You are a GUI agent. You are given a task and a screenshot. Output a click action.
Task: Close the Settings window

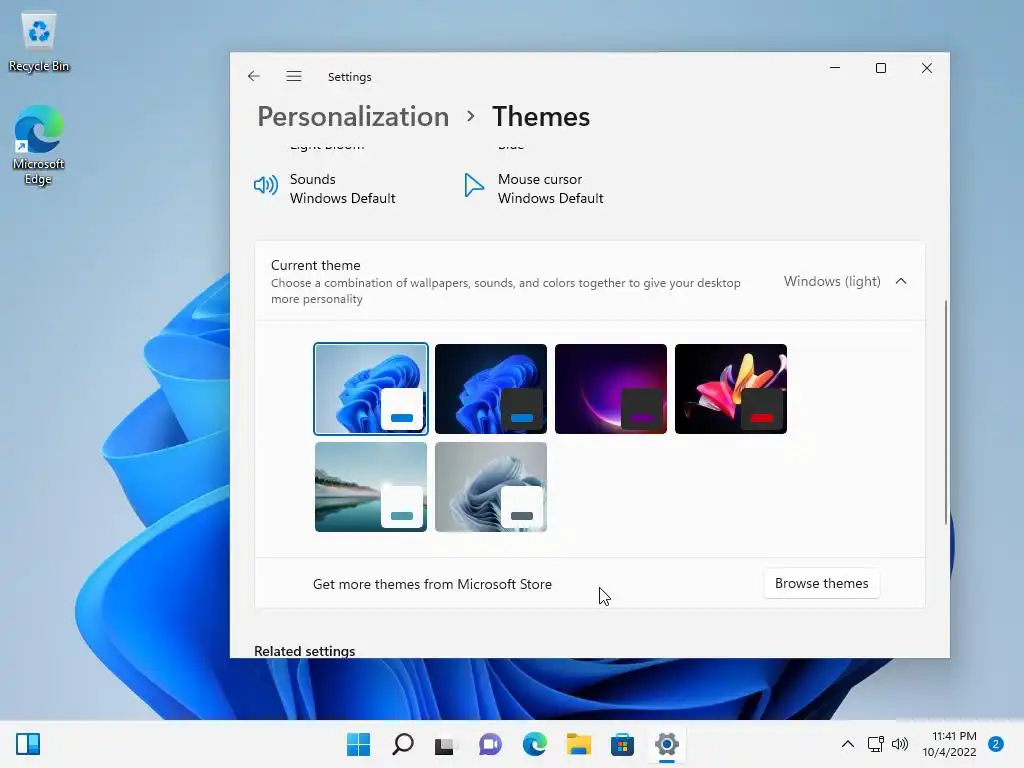click(927, 68)
